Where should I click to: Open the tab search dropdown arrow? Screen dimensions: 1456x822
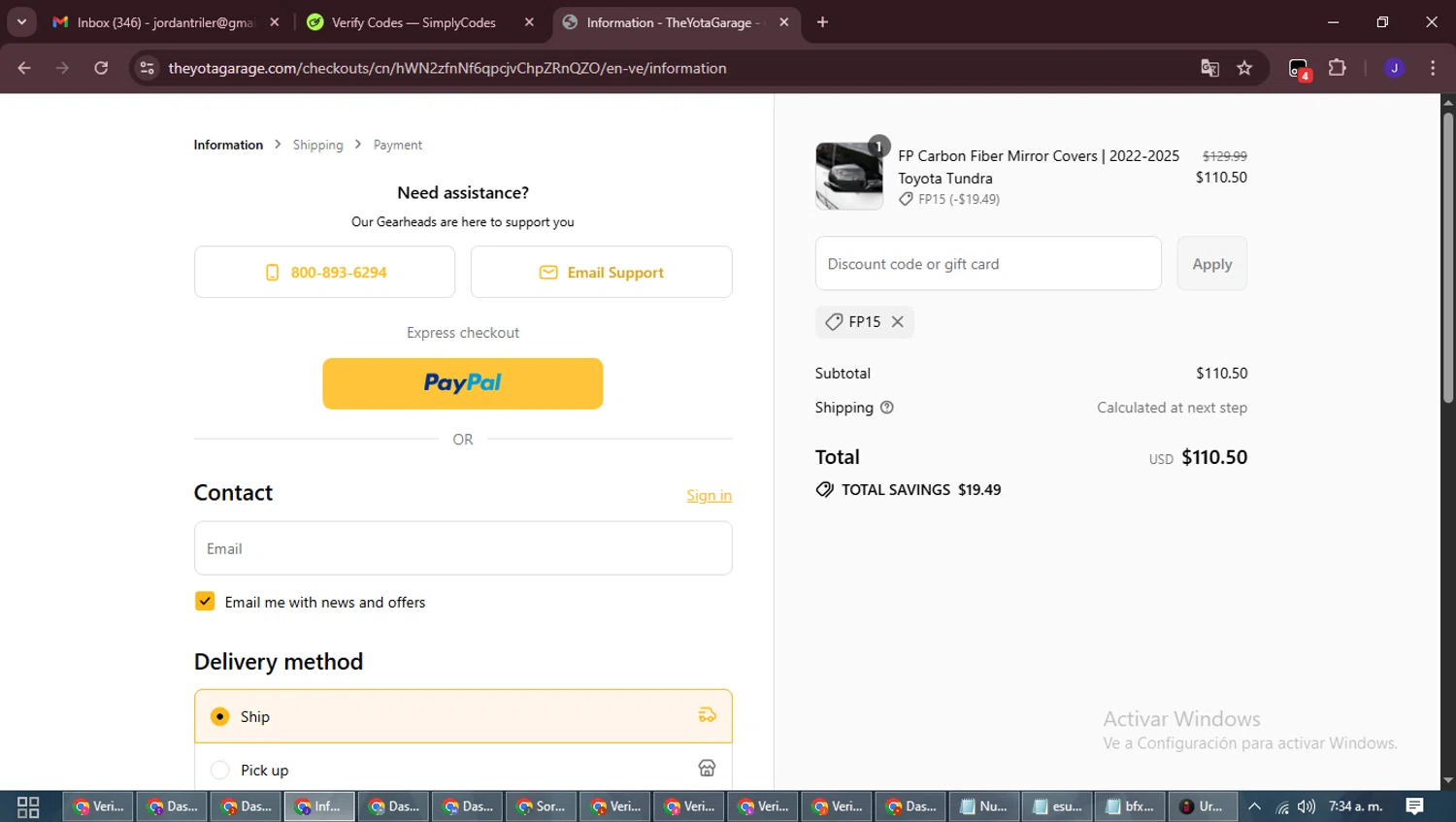click(x=21, y=21)
